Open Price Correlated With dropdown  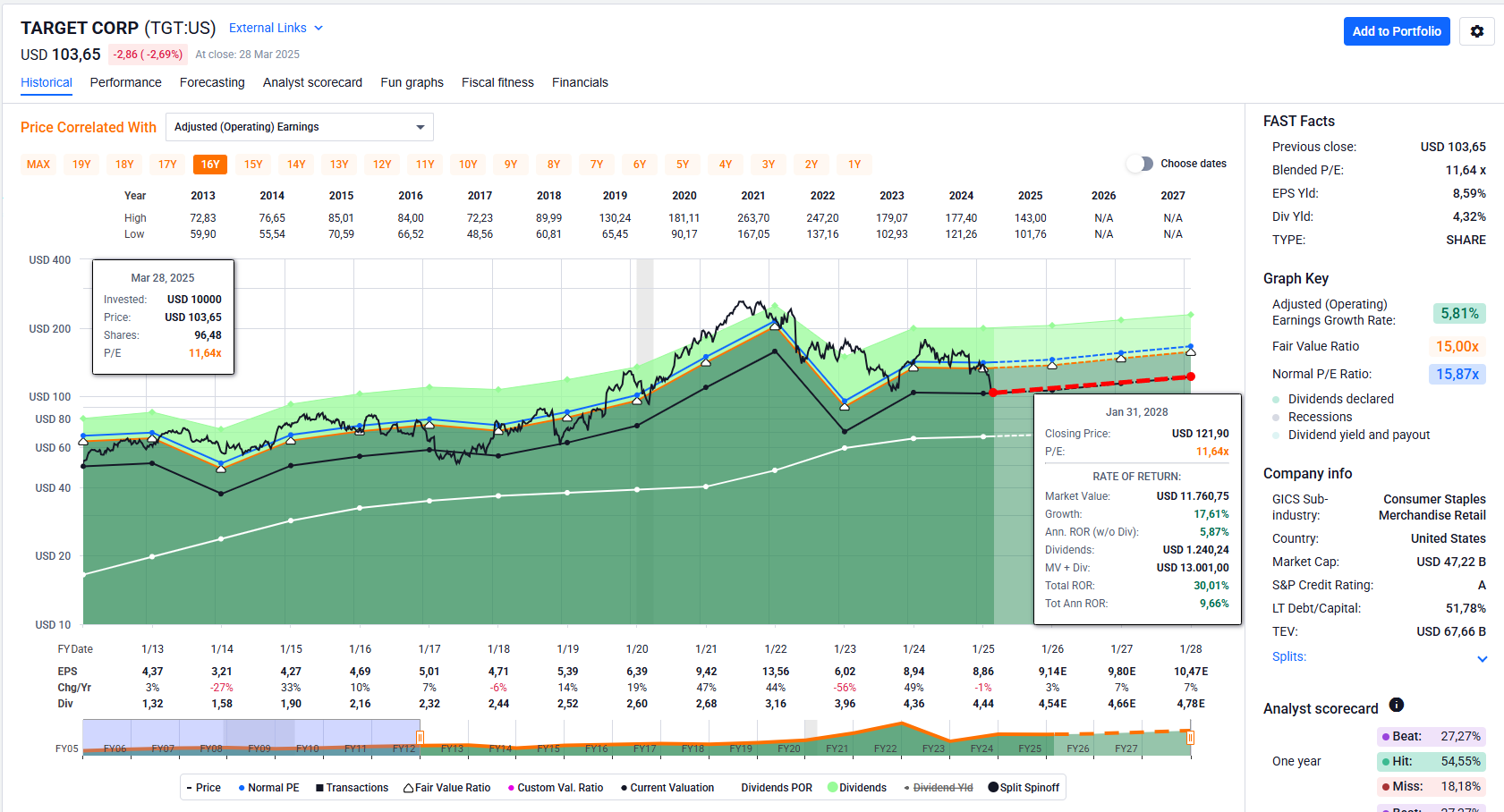tap(299, 127)
